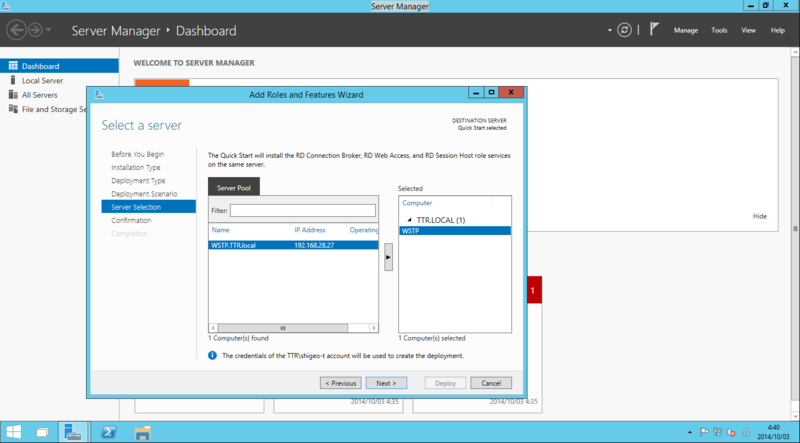Click the wizard title bar icon
800x443 pixels.
pos(99,94)
